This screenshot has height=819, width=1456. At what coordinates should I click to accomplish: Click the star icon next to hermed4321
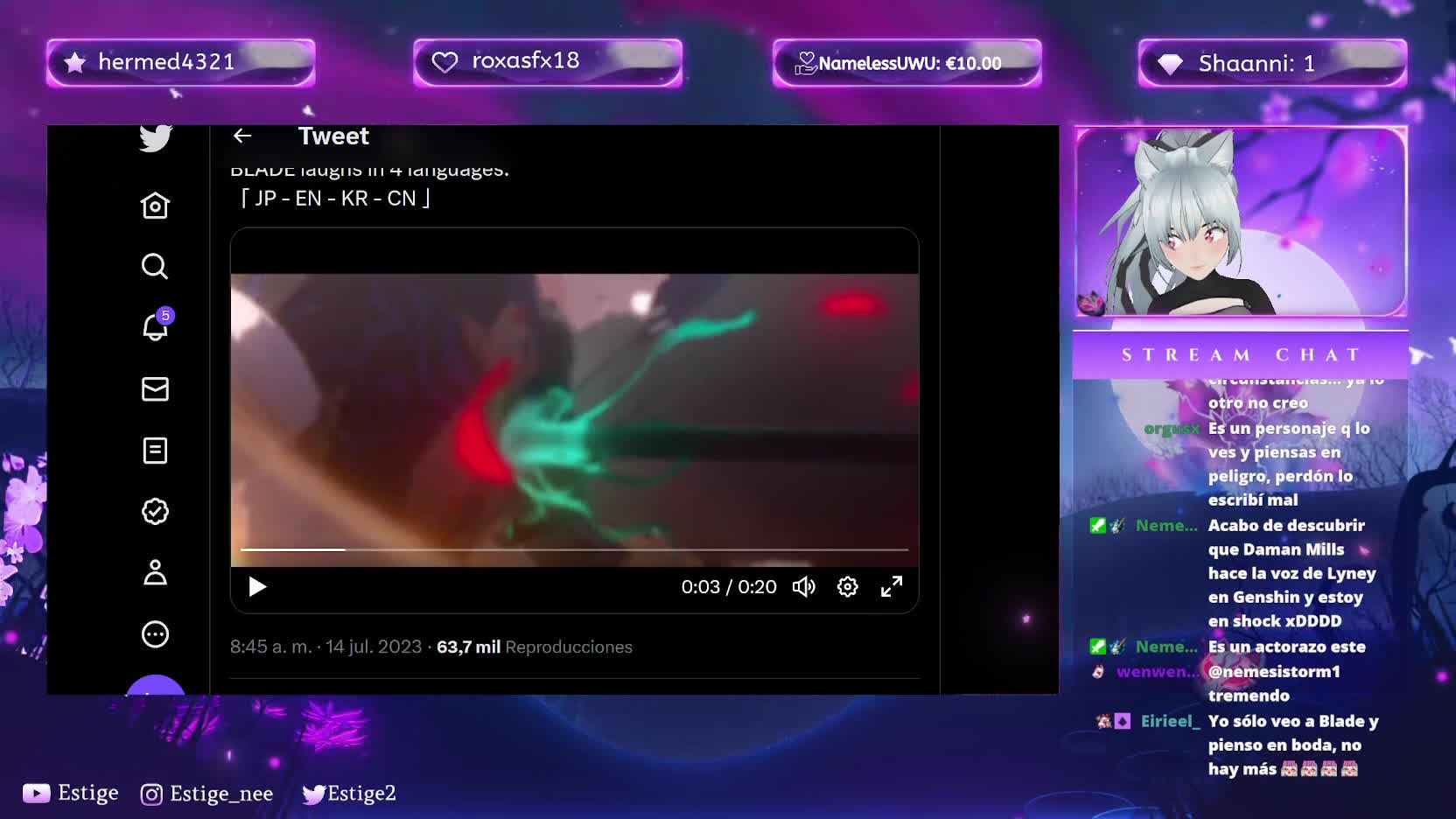pos(75,62)
